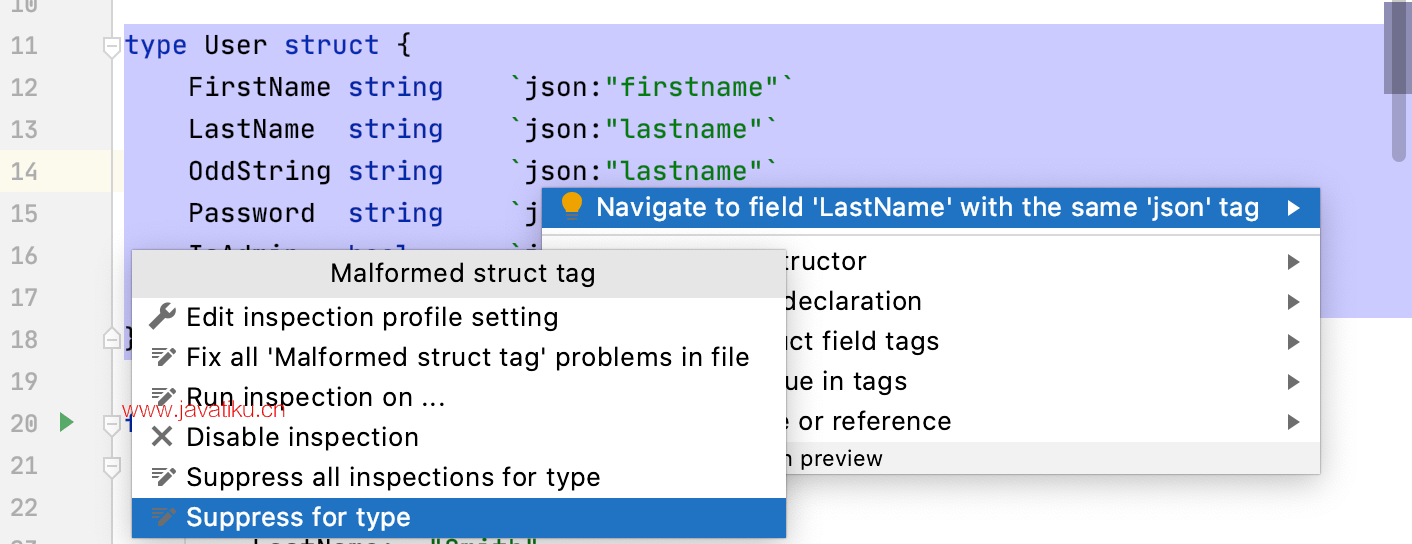Place cursor in the "firstname" json tag string
This screenshot has height=544, width=1412.
[x=691, y=88]
